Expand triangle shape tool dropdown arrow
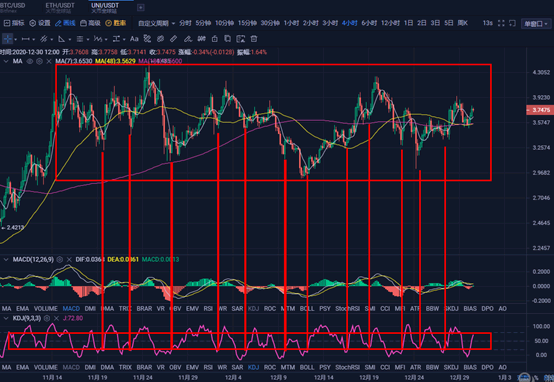 70,39
